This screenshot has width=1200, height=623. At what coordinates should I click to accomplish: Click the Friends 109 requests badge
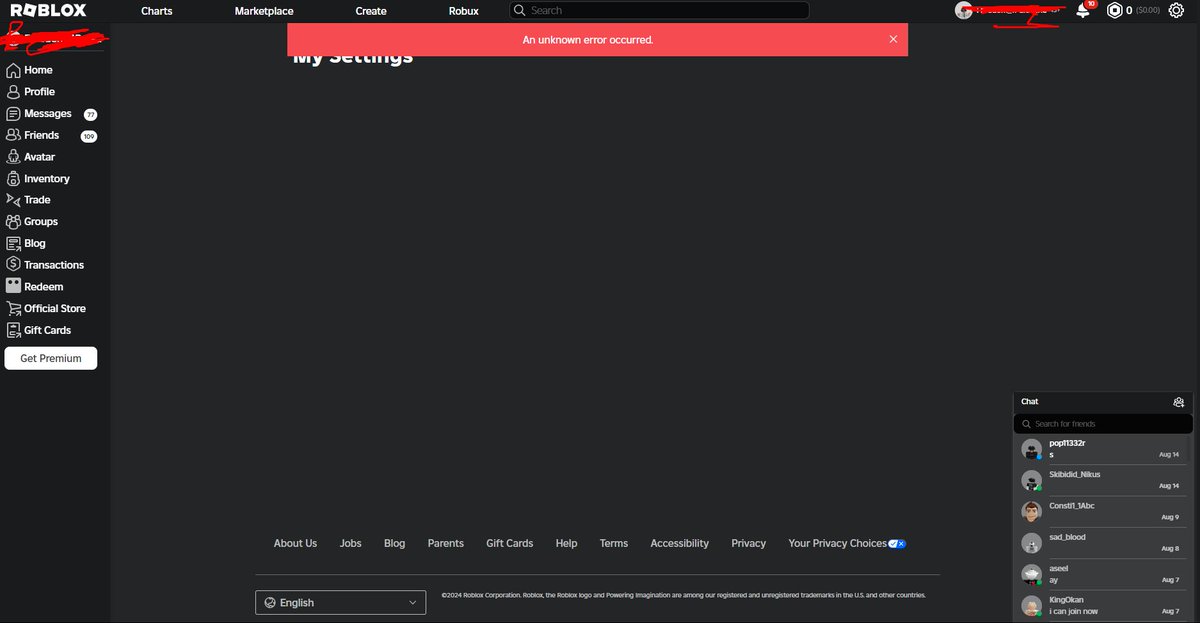89,136
